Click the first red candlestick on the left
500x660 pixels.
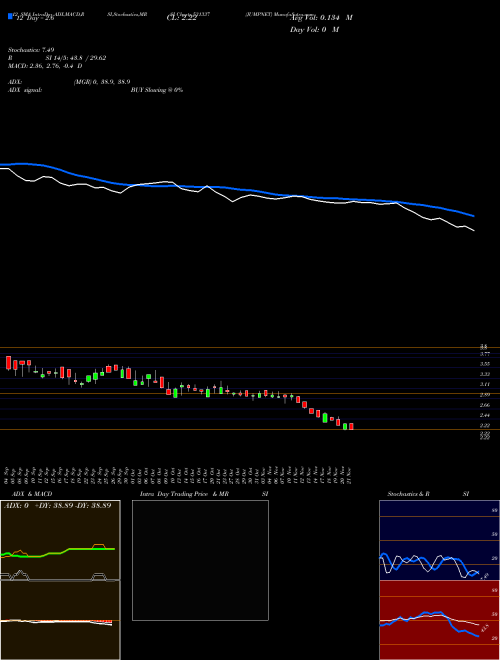[x=8, y=363]
